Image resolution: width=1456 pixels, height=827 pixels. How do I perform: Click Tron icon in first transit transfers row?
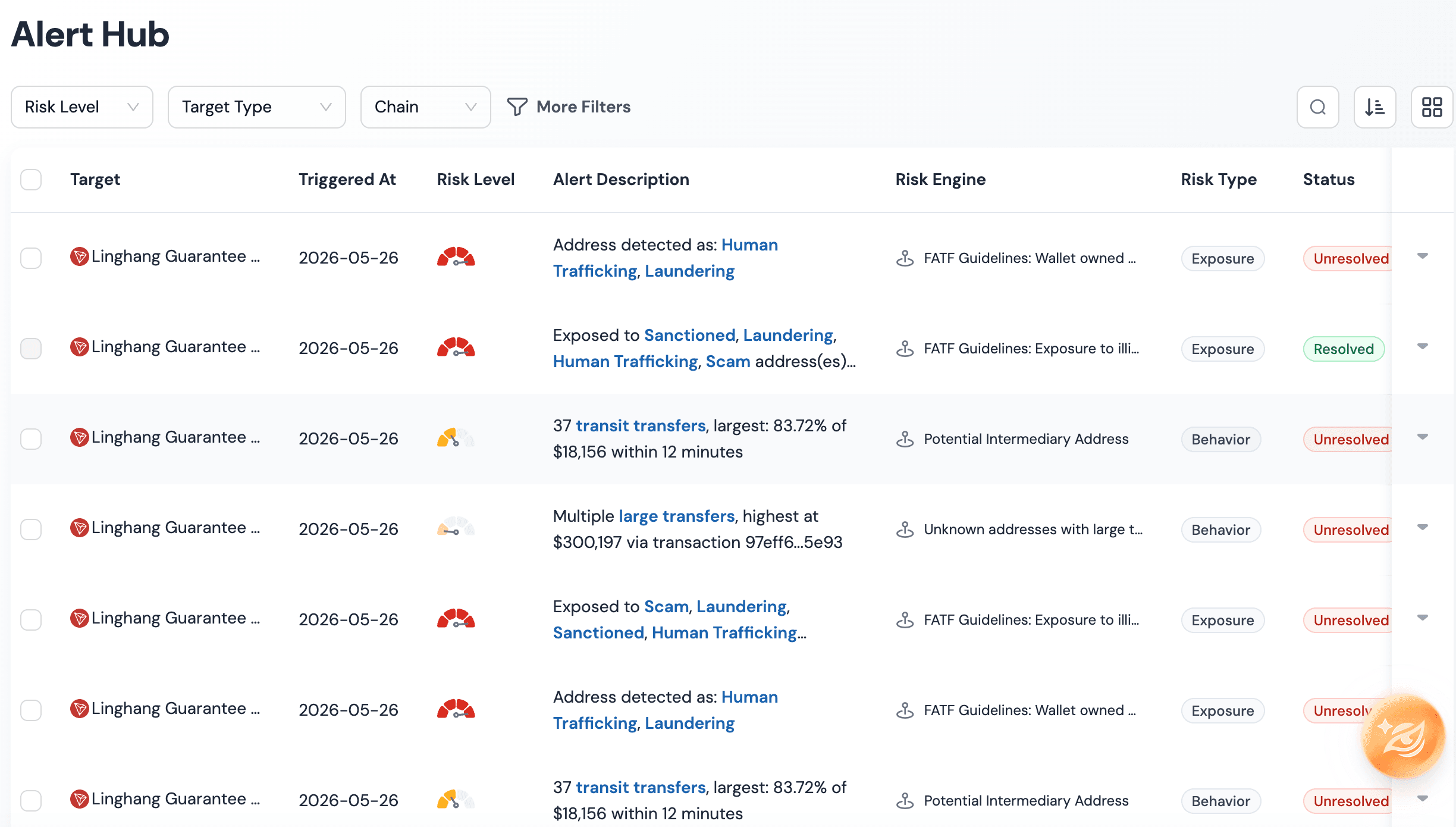[79, 437]
